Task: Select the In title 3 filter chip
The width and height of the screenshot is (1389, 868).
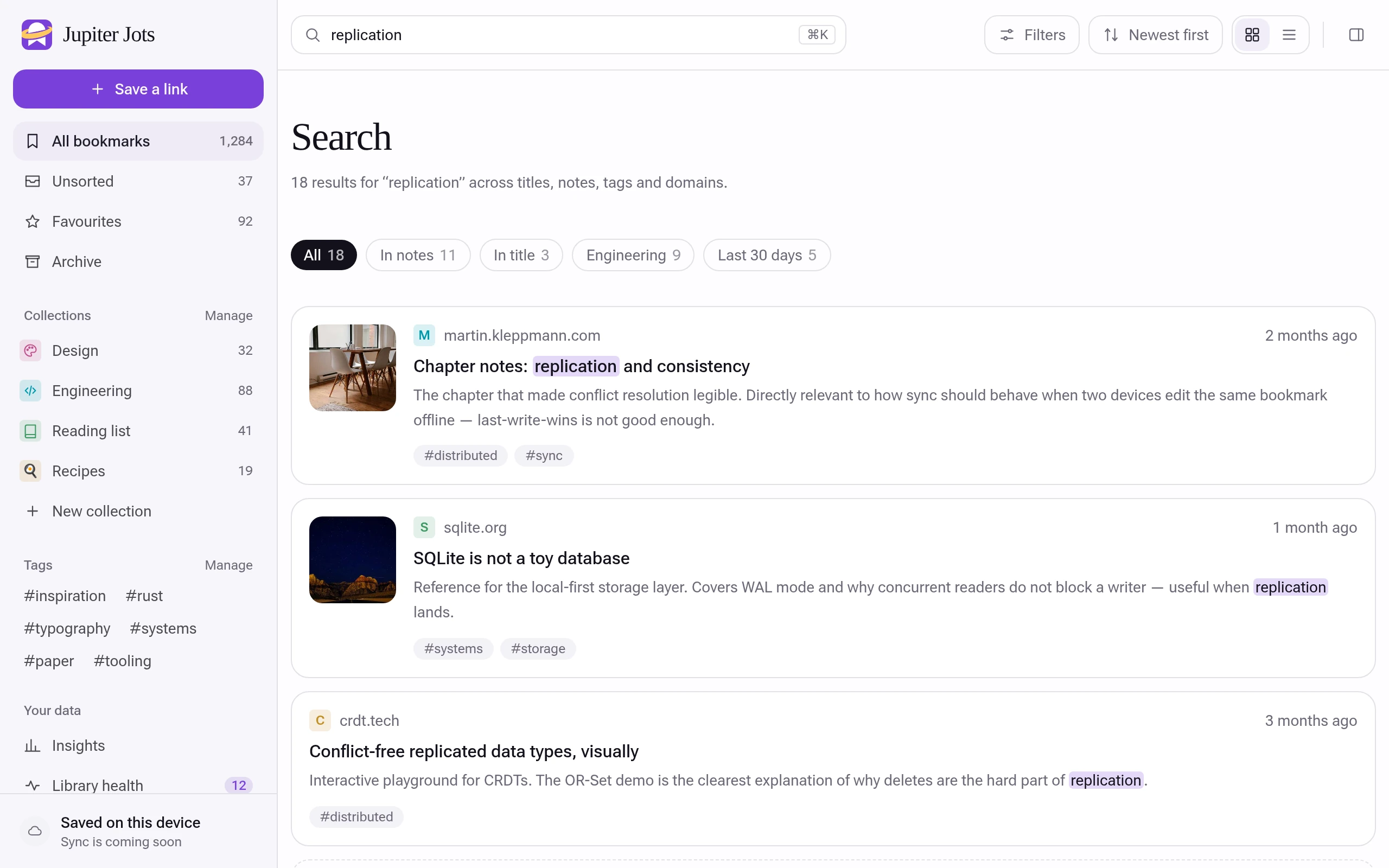Action: pyautogui.click(x=521, y=255)
